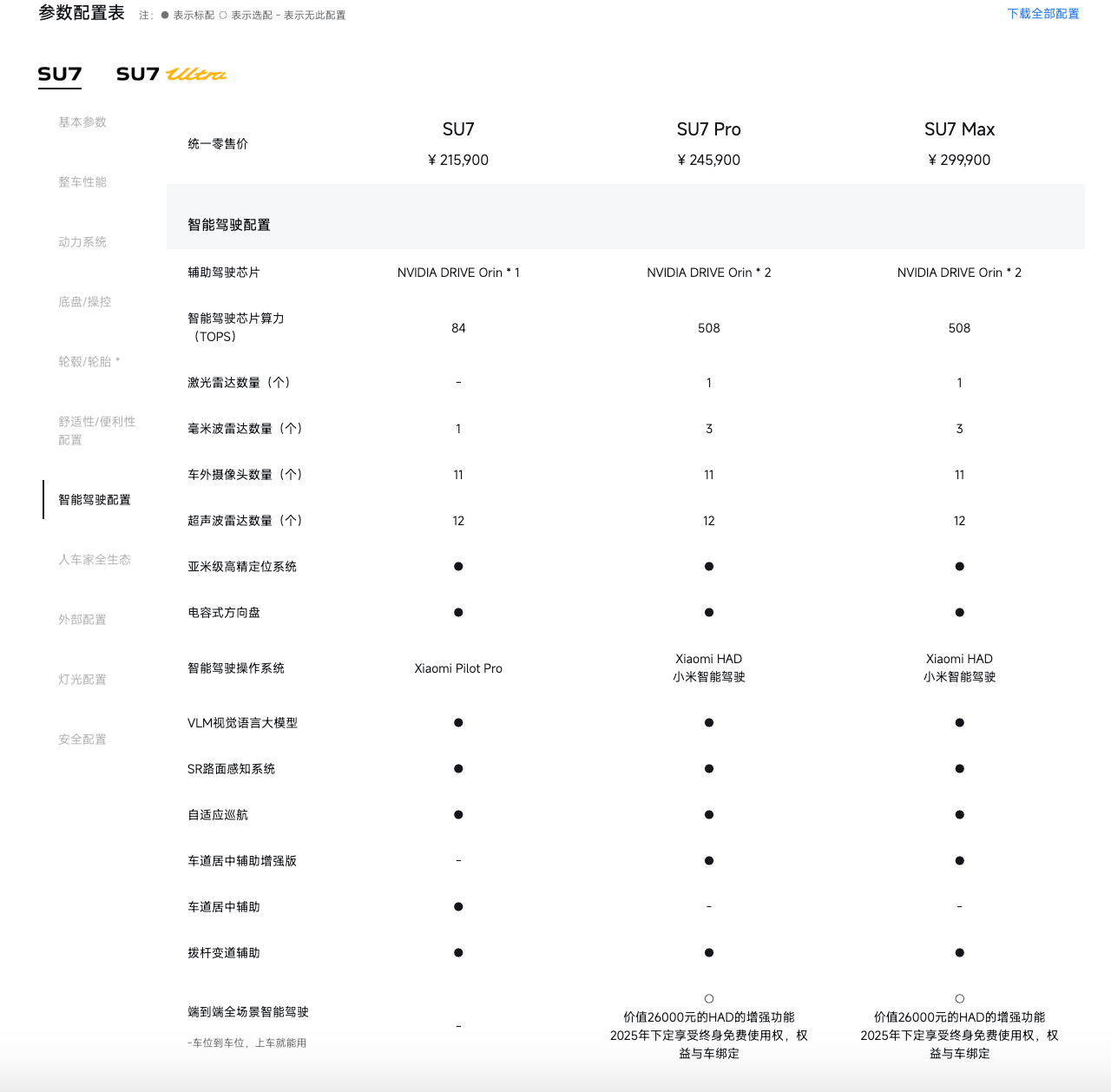Open the 舒适性/便利性配置 section
Screen dimensions: 1111x1092
pyautogui.click(x=95, y=431)
